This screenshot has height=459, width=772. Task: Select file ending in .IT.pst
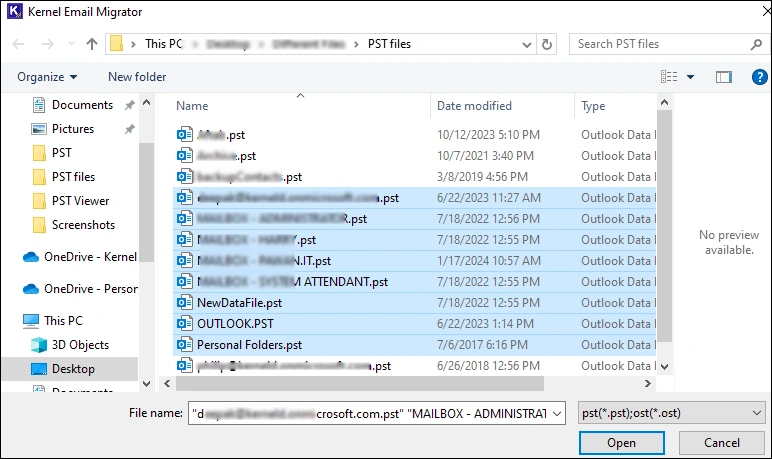tap(414, 261)
